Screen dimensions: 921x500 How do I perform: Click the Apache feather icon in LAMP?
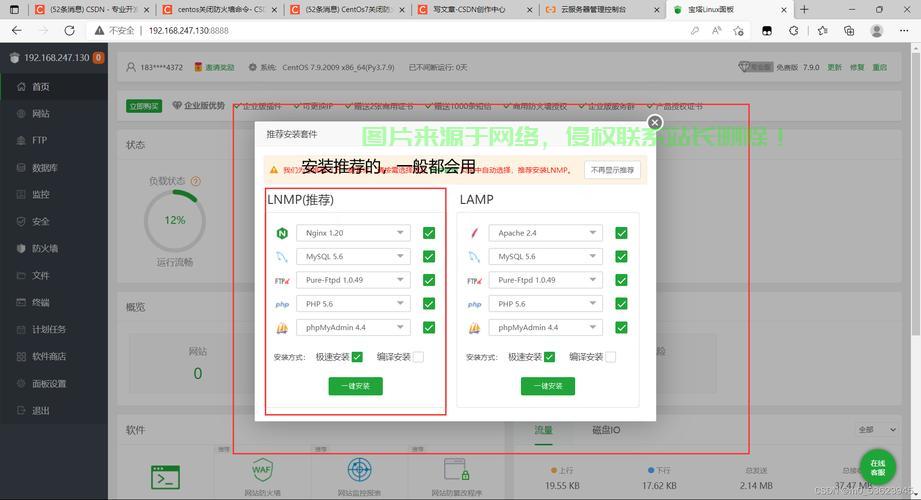coord(474,233)
